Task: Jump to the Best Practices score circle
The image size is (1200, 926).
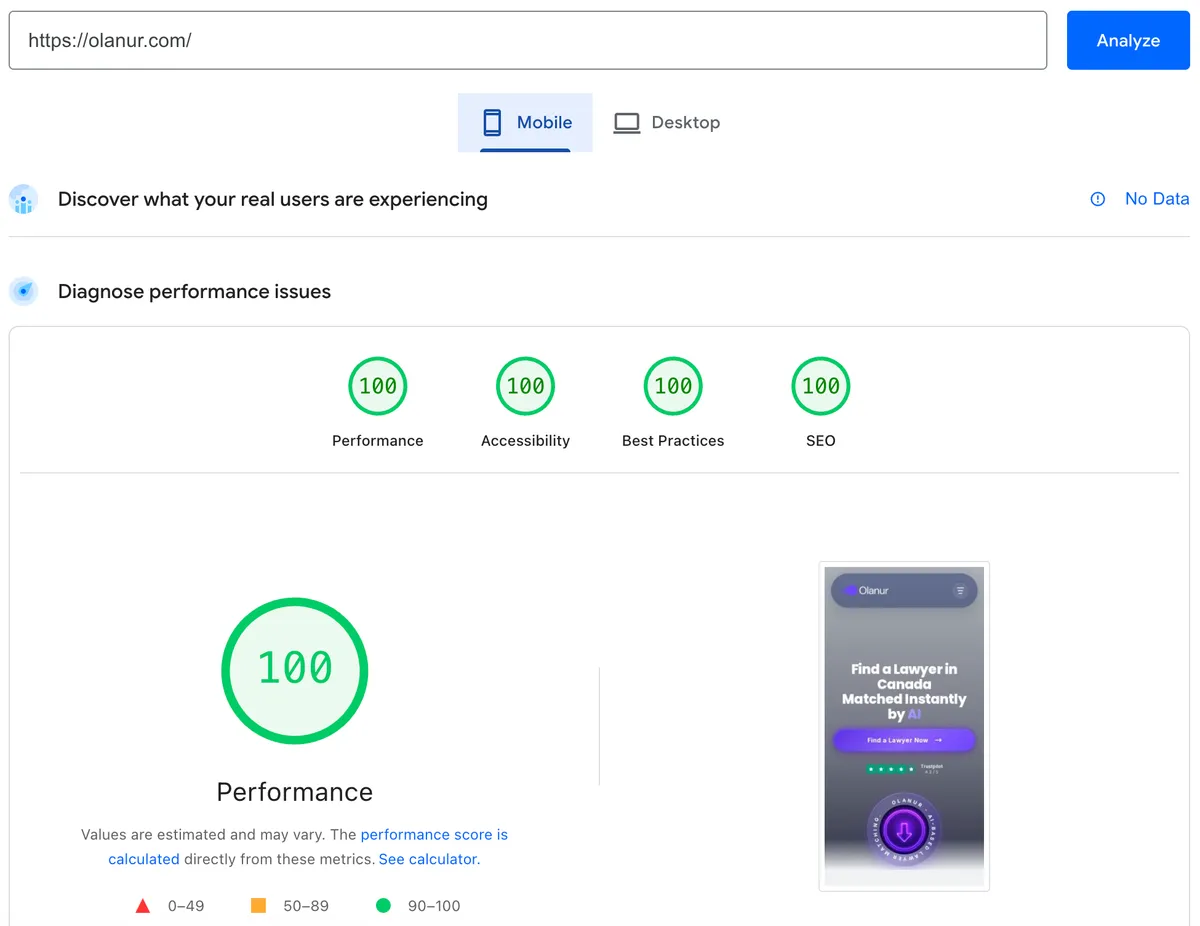Action: (673, 386)
